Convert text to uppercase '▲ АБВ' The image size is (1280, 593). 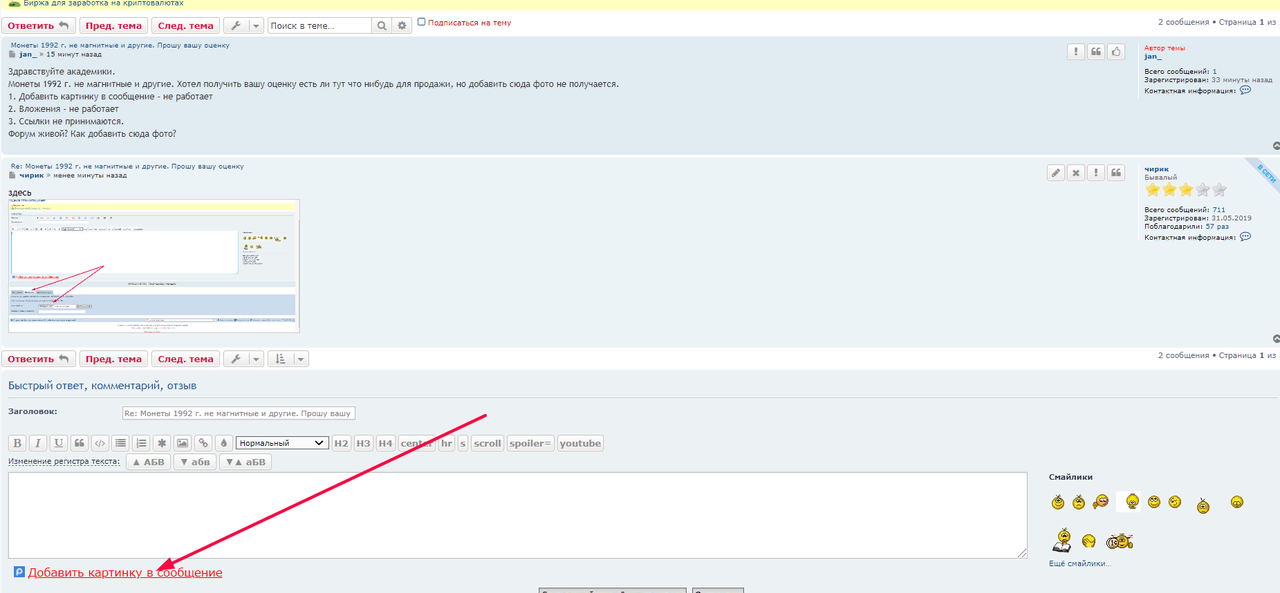click(x=148, y=462)
